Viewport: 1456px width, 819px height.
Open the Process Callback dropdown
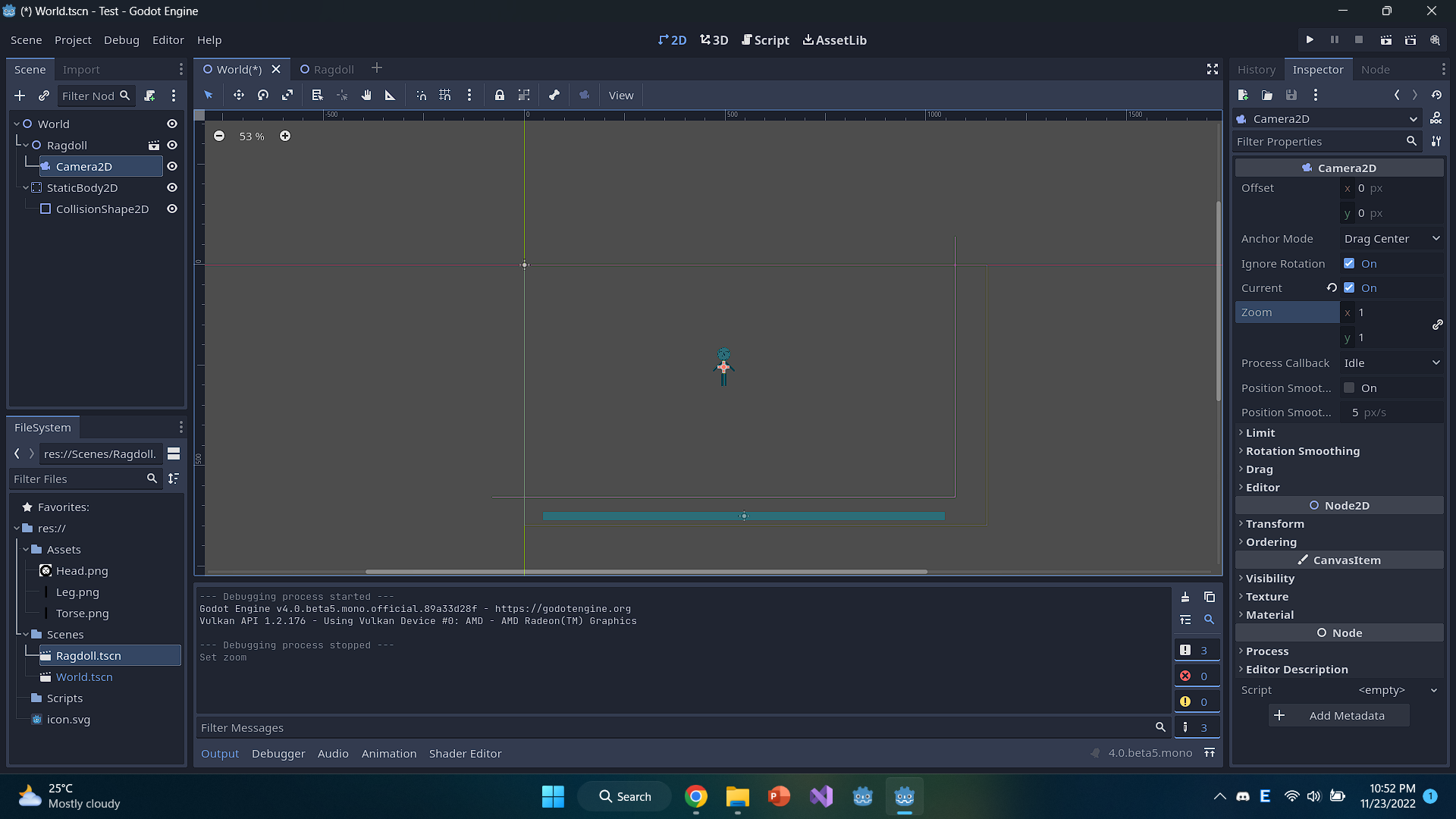(x=1392, y=363)
